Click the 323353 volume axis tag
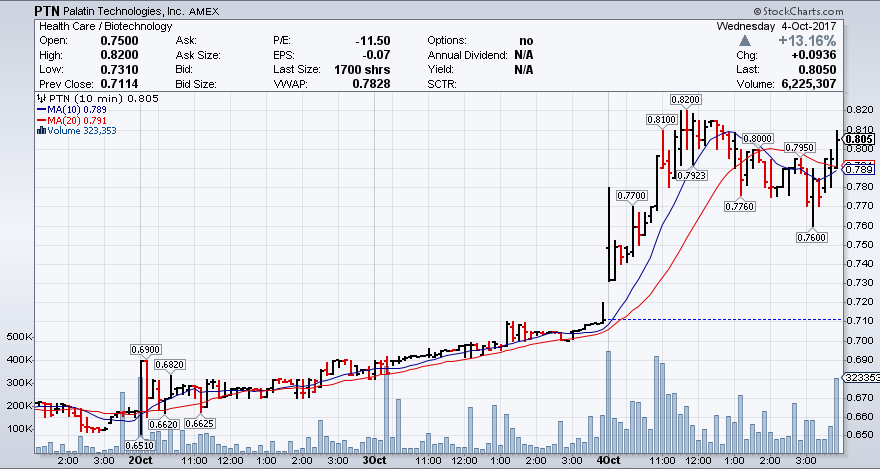The image size is (880, 469). (860, 379)
